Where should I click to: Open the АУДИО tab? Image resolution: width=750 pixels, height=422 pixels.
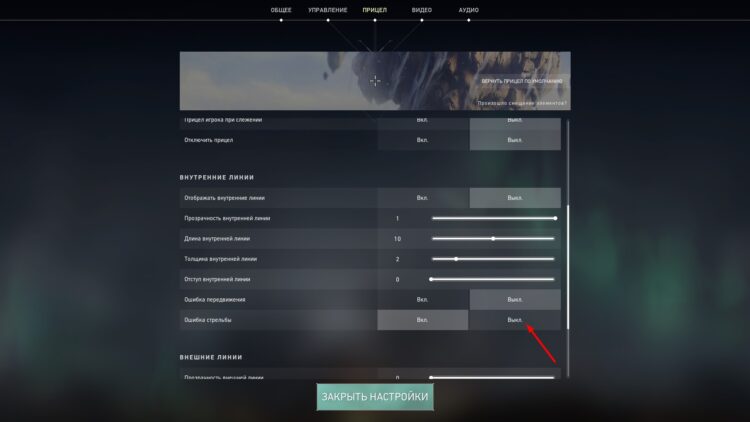pos(468,10)
